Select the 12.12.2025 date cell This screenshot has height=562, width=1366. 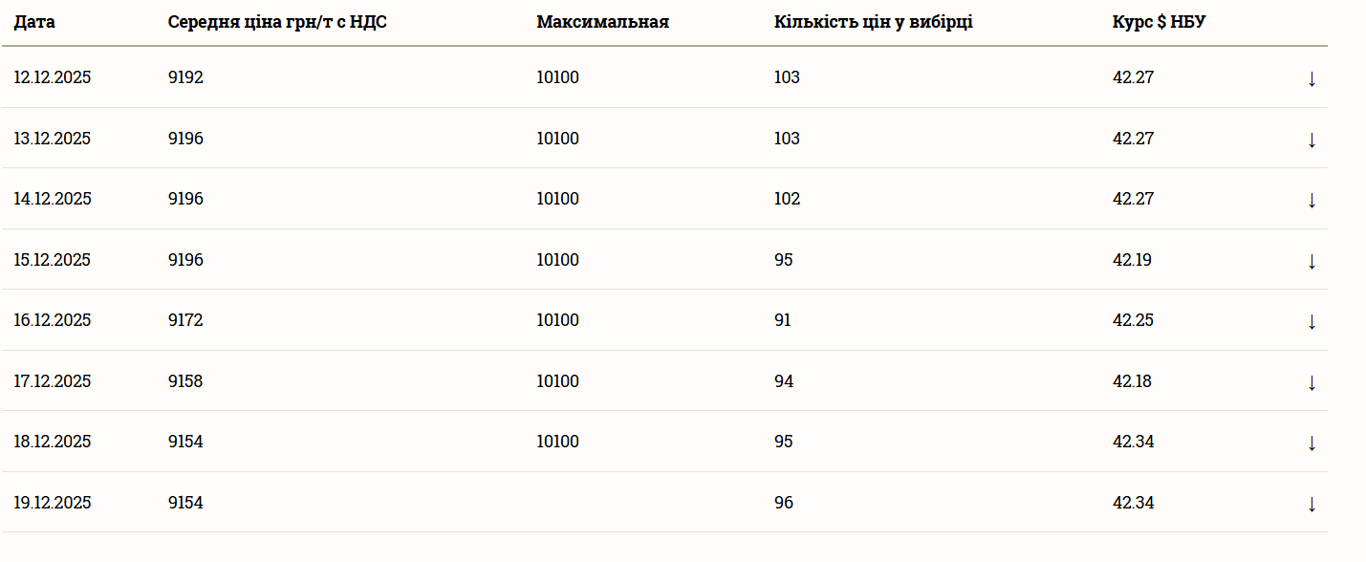pos(52,77)
